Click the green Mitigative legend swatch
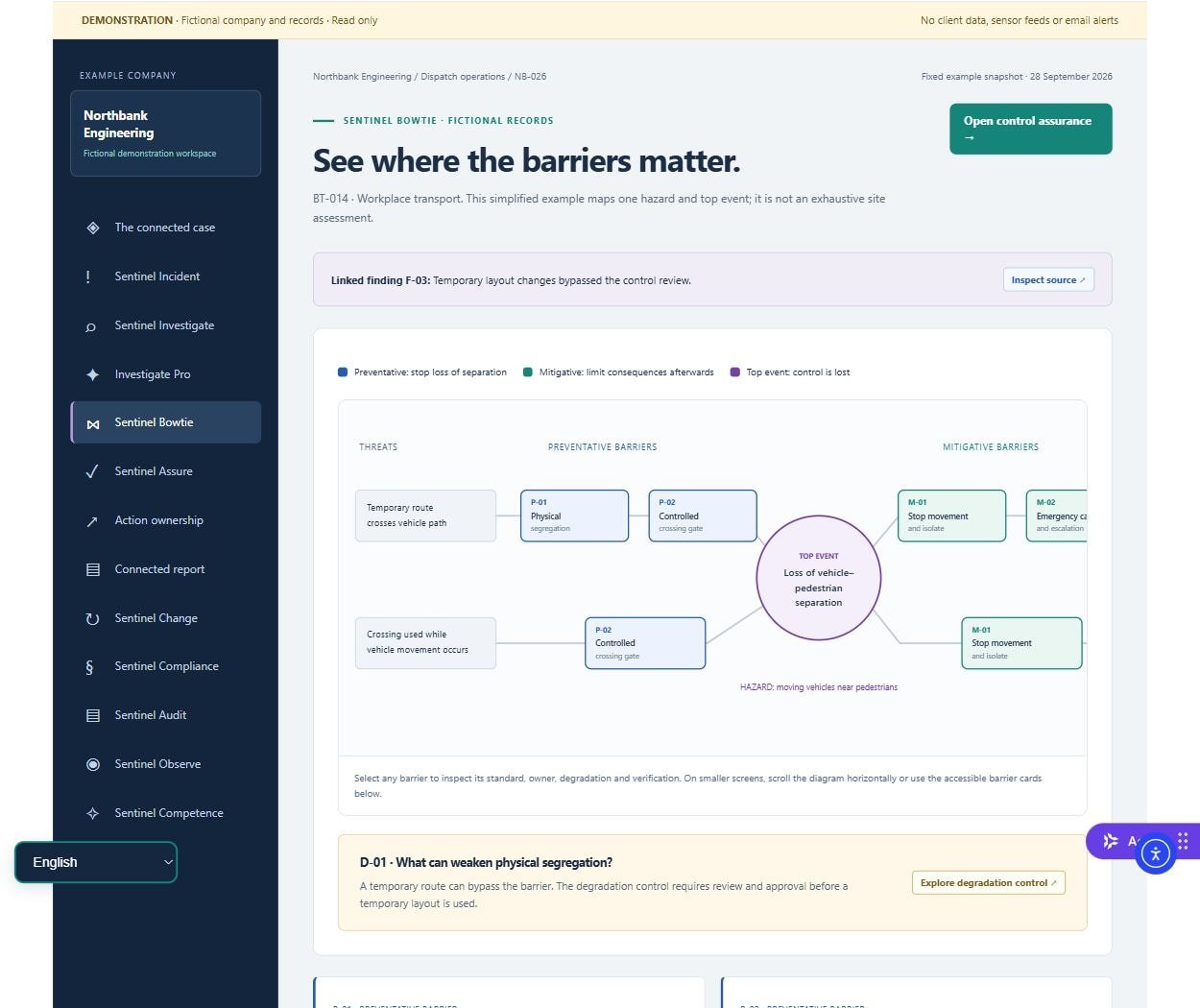This screenshot has width=1200, height=1008. click(x=528, y=372)
